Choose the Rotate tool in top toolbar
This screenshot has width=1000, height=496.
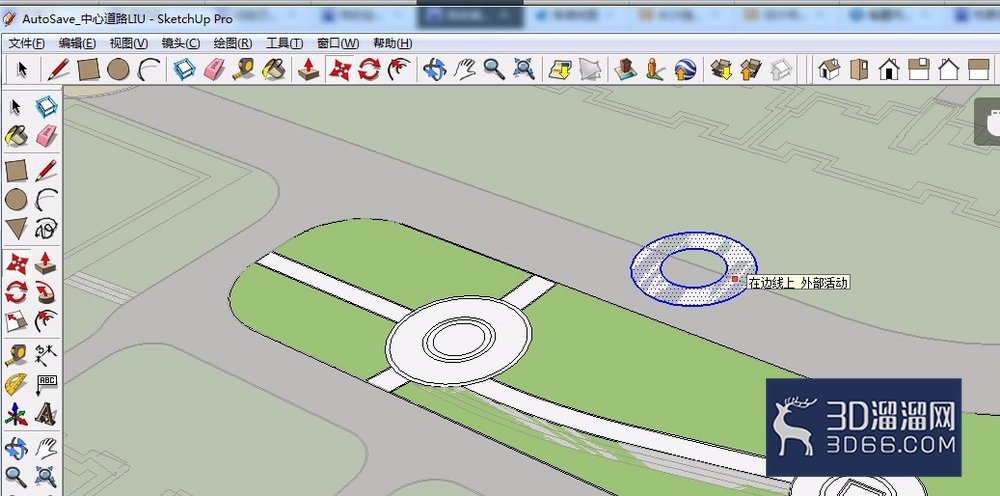[x=369, y=69]
